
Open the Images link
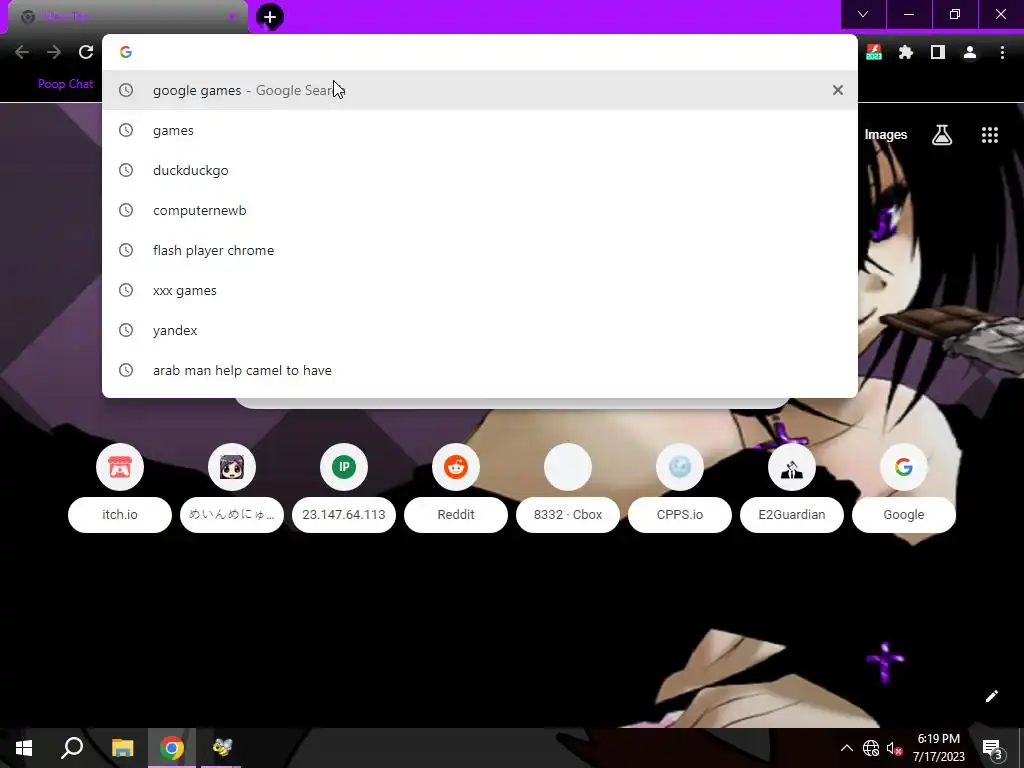886,135
